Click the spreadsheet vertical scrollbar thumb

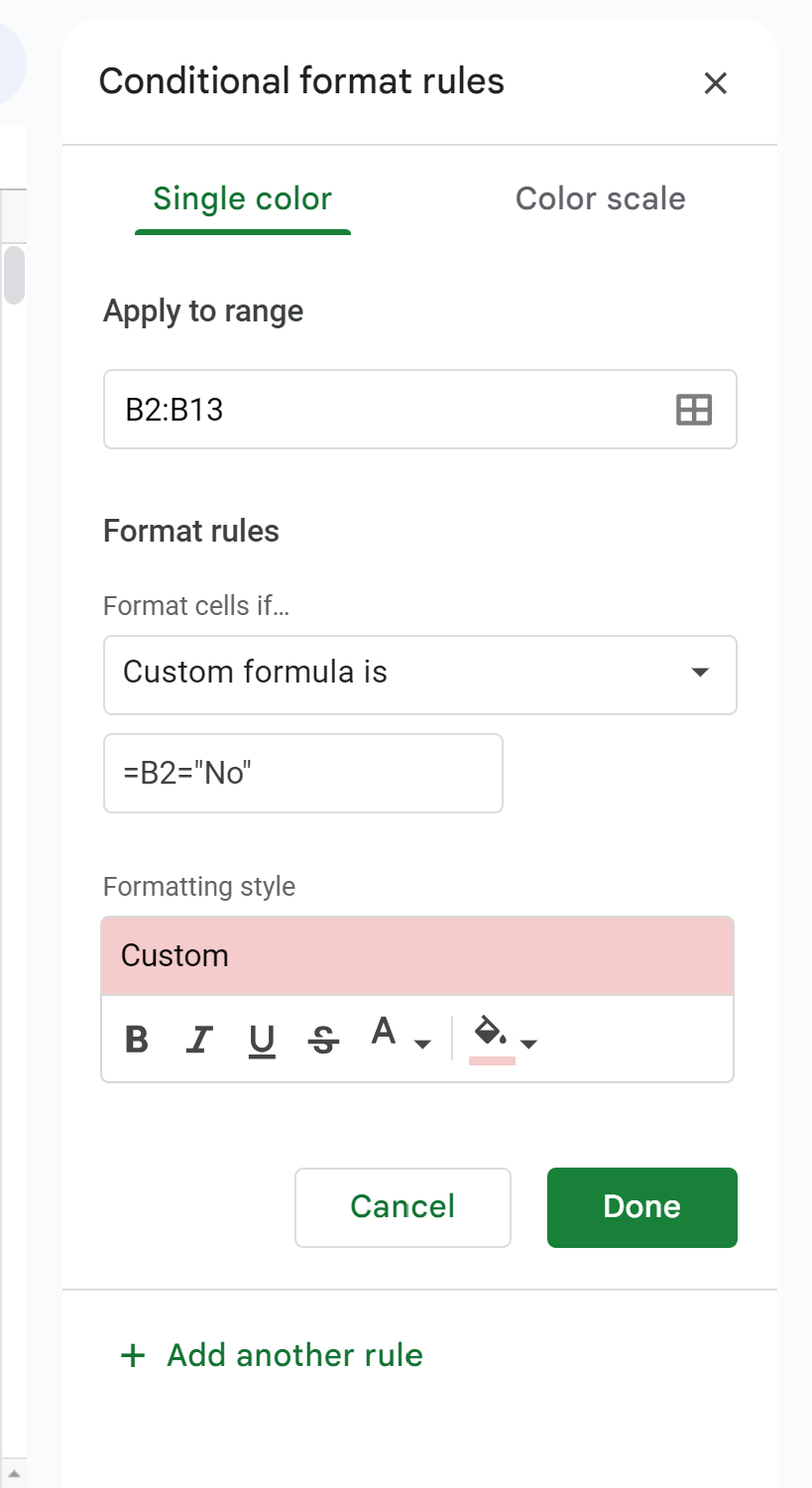pyautogui.click(x=14, y=275)
